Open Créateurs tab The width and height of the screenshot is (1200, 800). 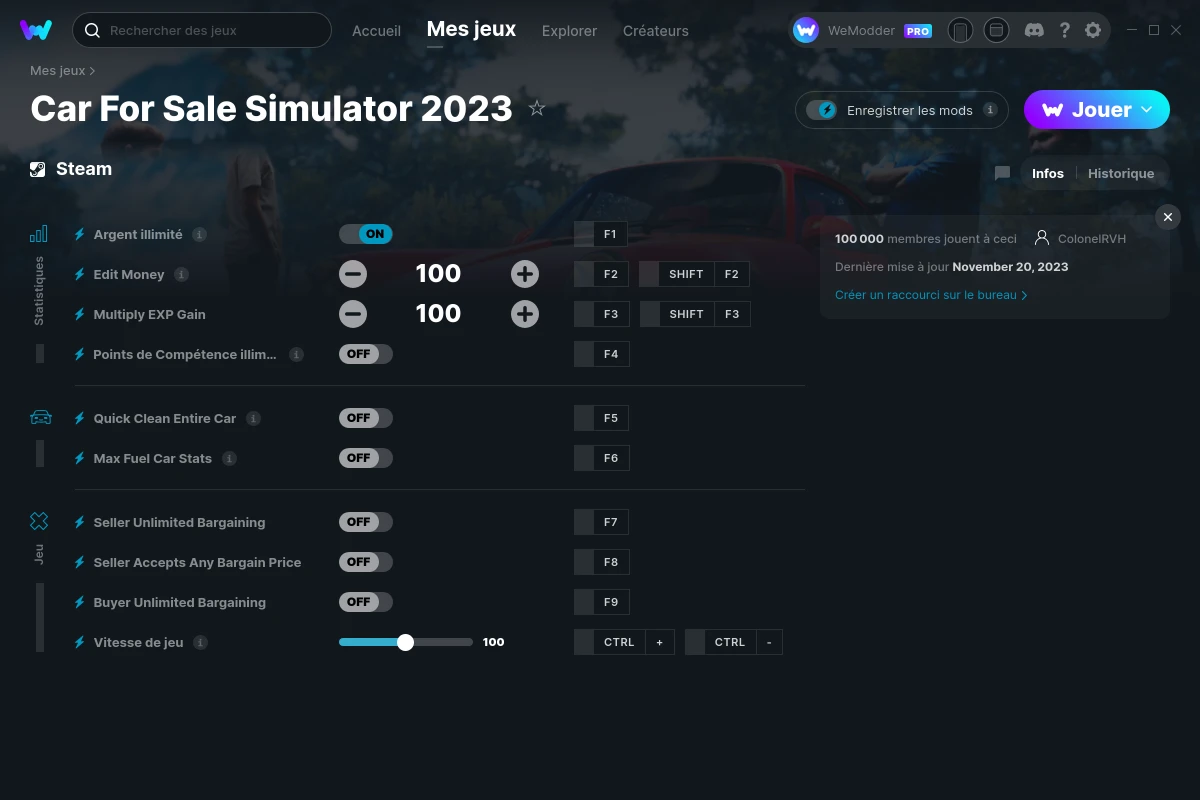pos(655,31)
